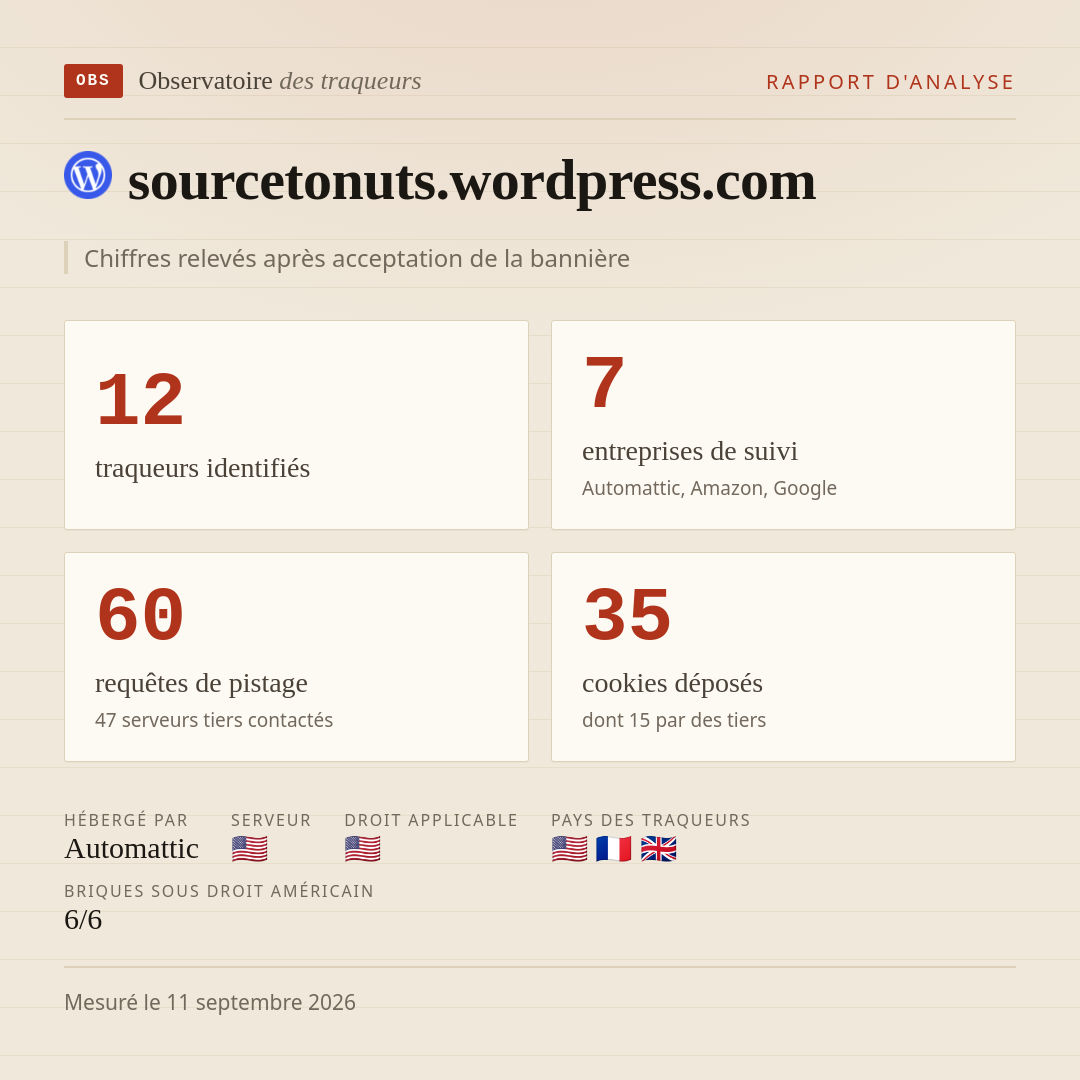Click the 7 companies count
The height and width of the screenshot is (1080, 1080).
click(604, 383)
